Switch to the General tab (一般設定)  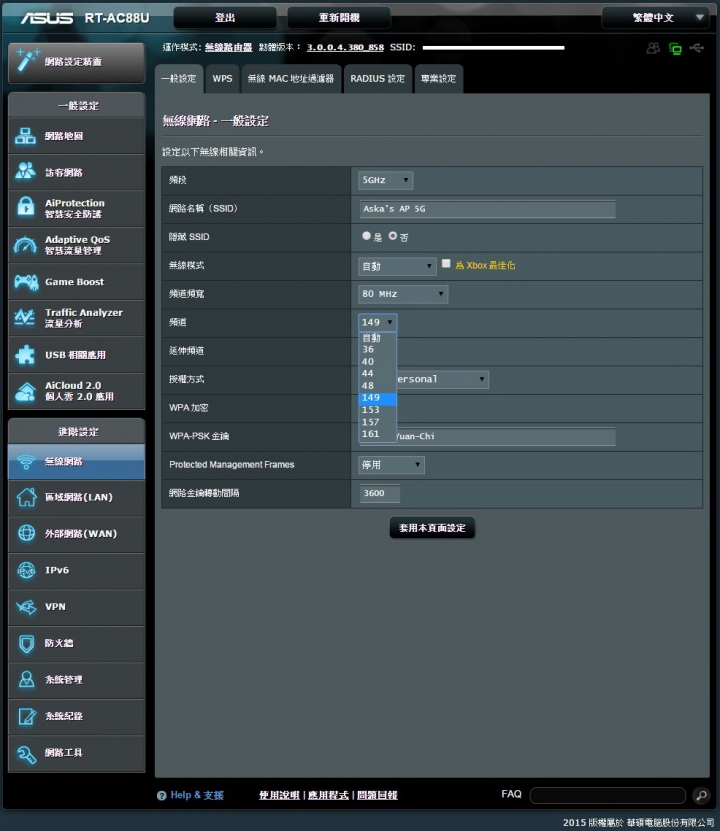(x=179, y=78)
